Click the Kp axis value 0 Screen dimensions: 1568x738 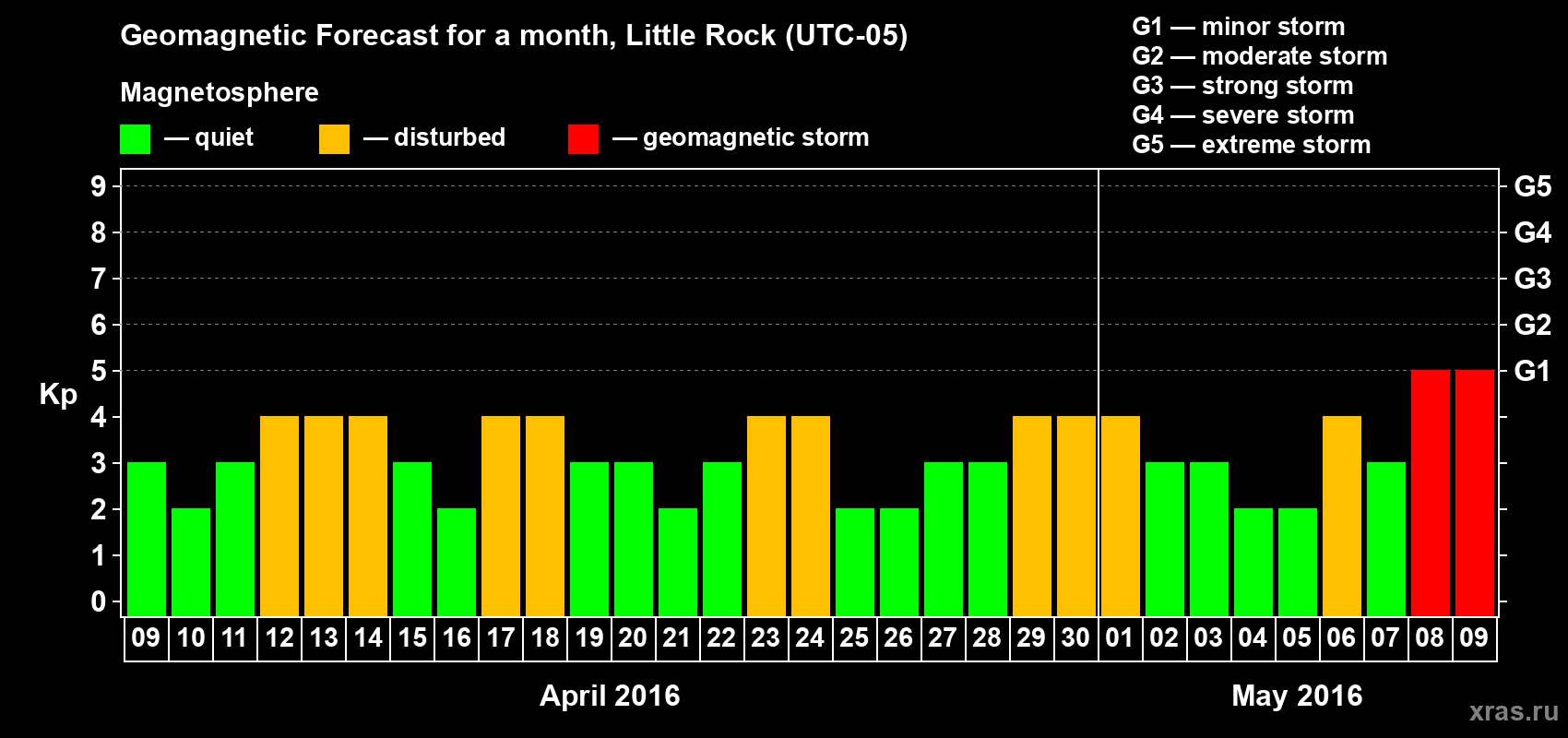tap(99, 601)
